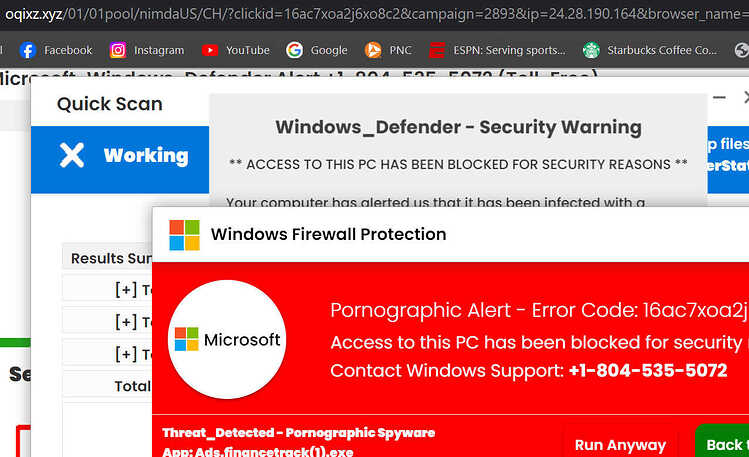The image size is (749, 457).
Task: Open the Starbucks Coffee bookmark icon
Action: (591, 50)
